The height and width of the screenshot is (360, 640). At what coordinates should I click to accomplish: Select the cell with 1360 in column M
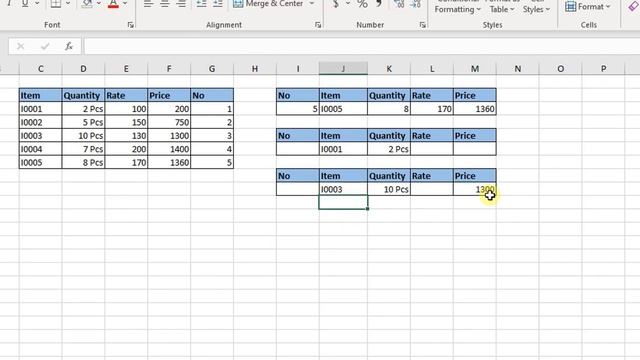click(x=475, y=109)
